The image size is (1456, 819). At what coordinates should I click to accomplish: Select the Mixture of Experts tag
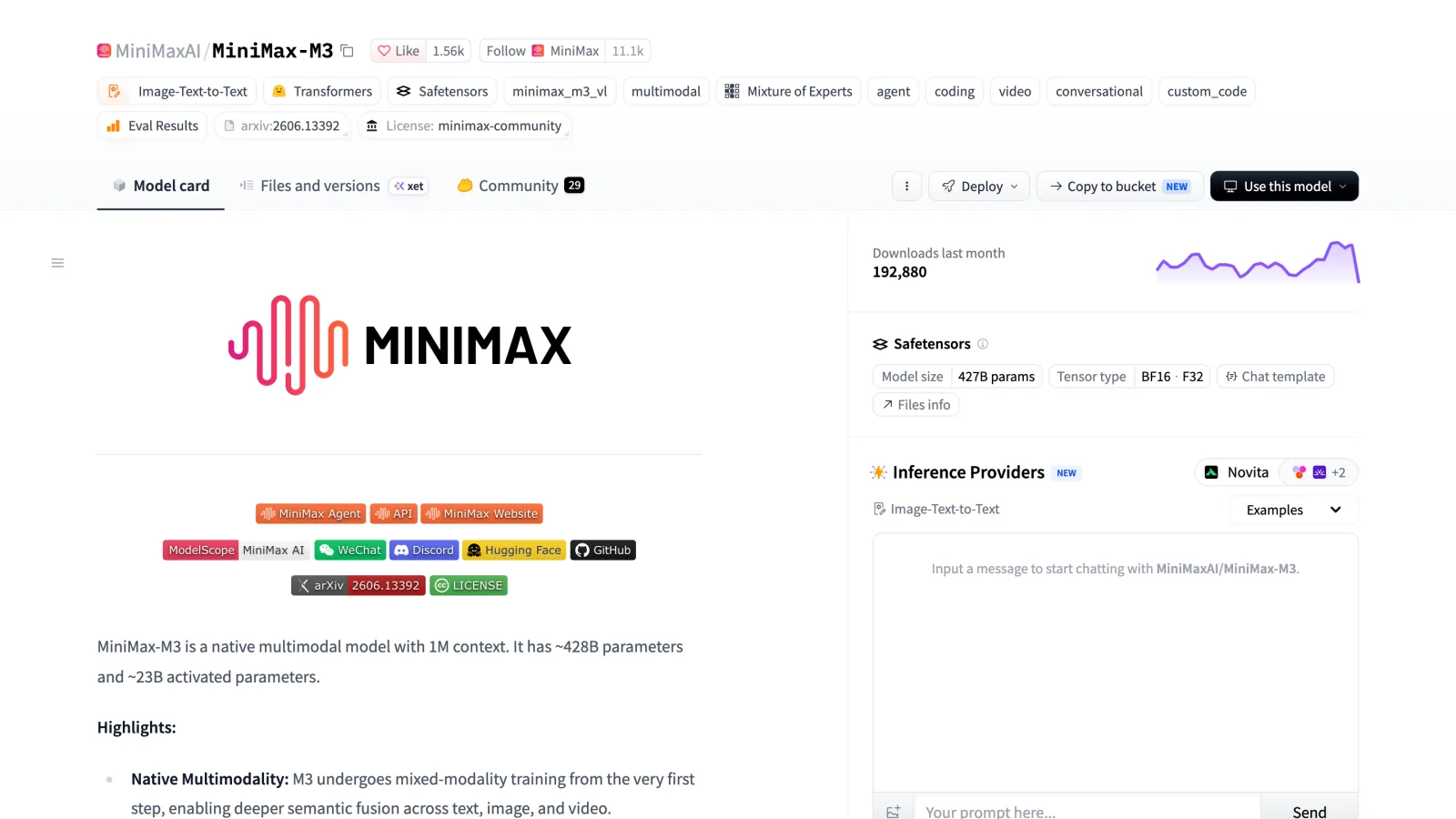[788, 91]
